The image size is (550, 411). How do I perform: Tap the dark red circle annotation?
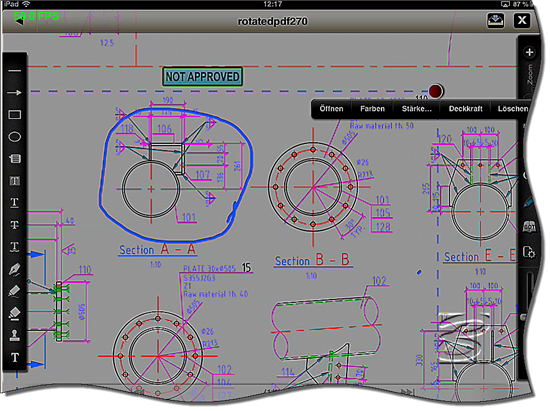435,91
